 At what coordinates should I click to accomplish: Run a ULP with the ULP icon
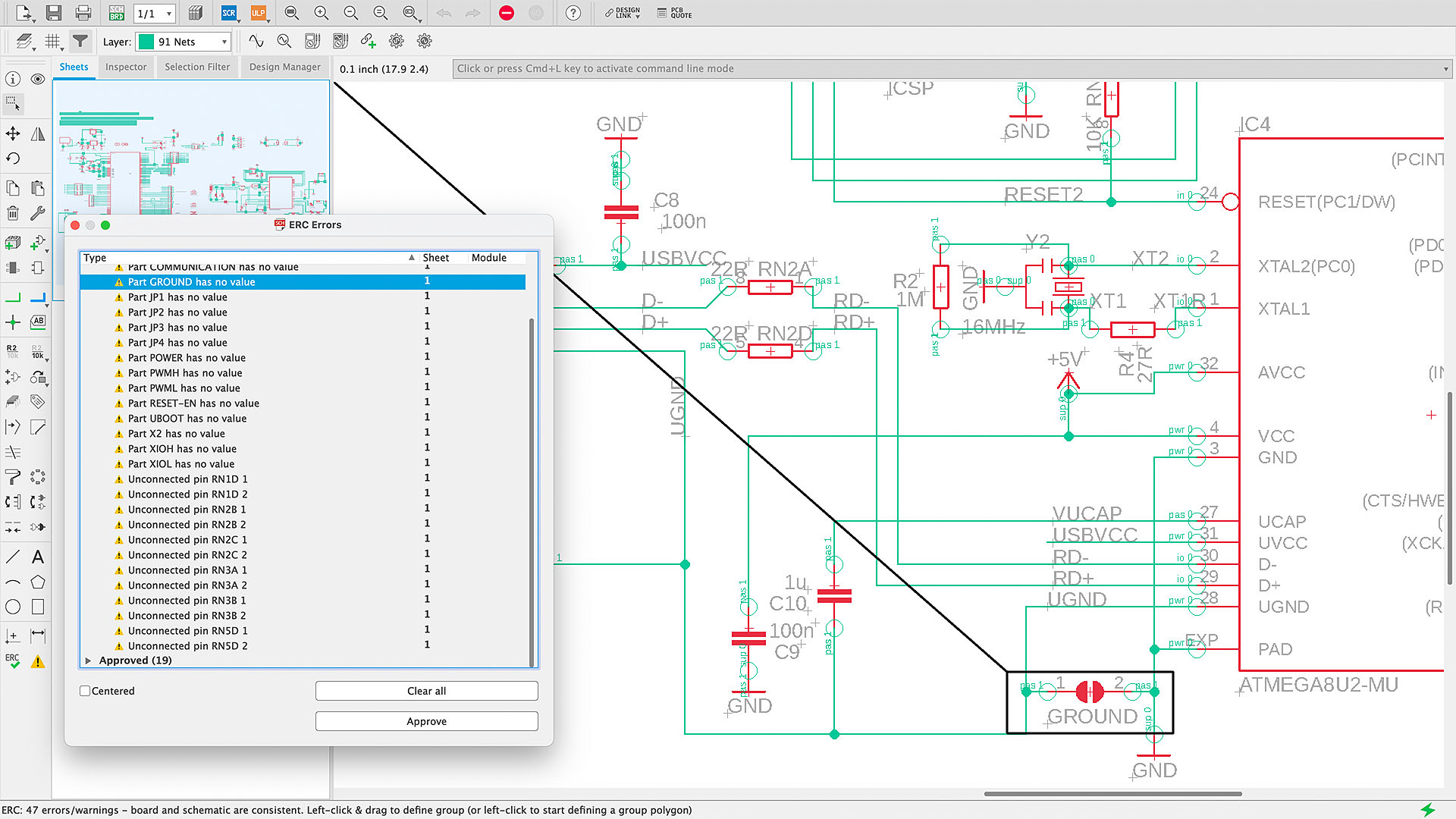click(259, 13)
